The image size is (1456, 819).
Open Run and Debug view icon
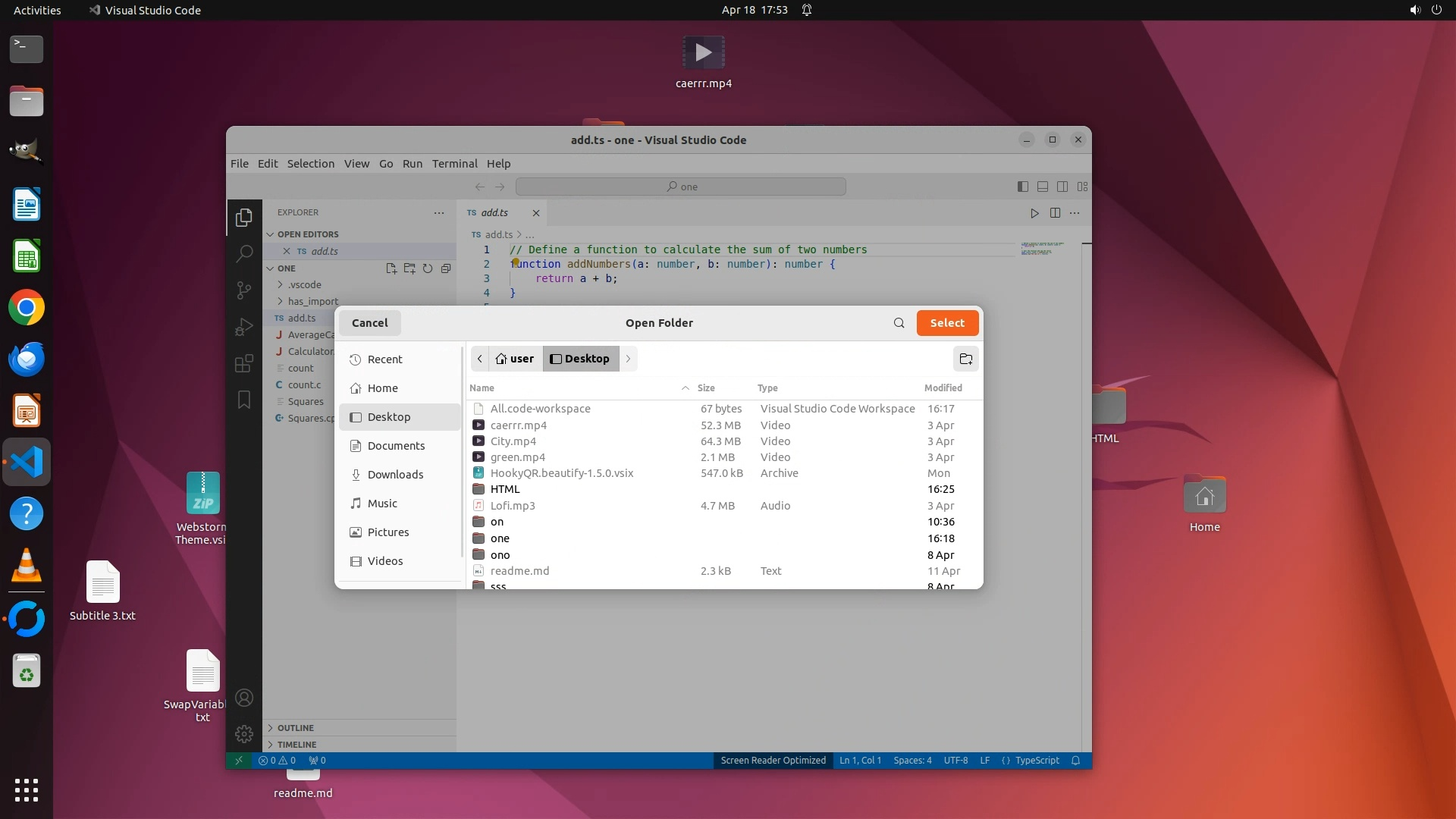(x=244, y=327)
